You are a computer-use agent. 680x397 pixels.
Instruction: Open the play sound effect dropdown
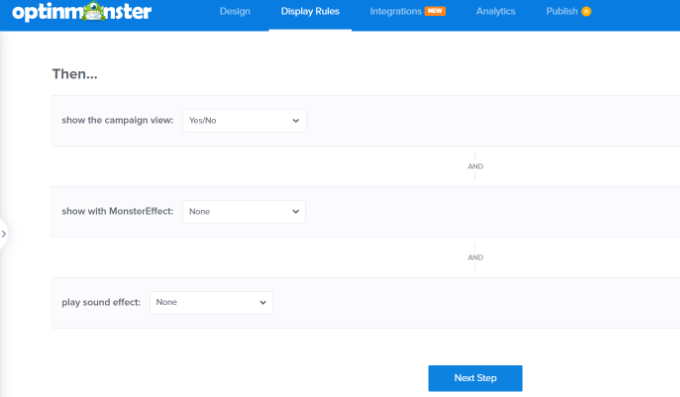click(211, 302)
